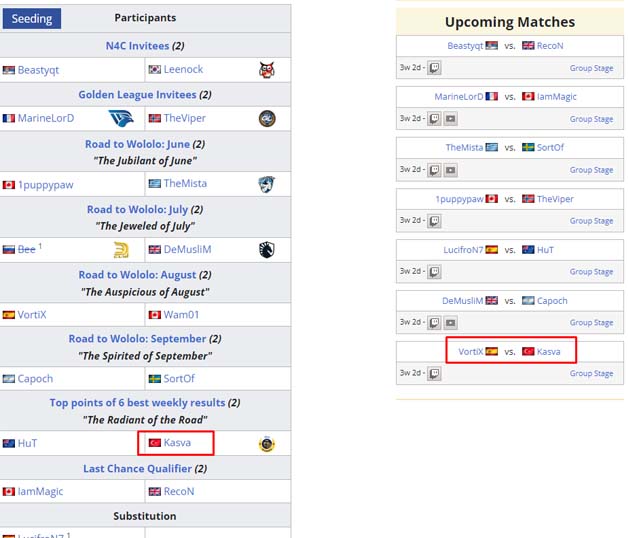The width and height of the screenshot is (628, 538).
Task: Open the team logo beside Kasva
Action: tap(267, 444)
